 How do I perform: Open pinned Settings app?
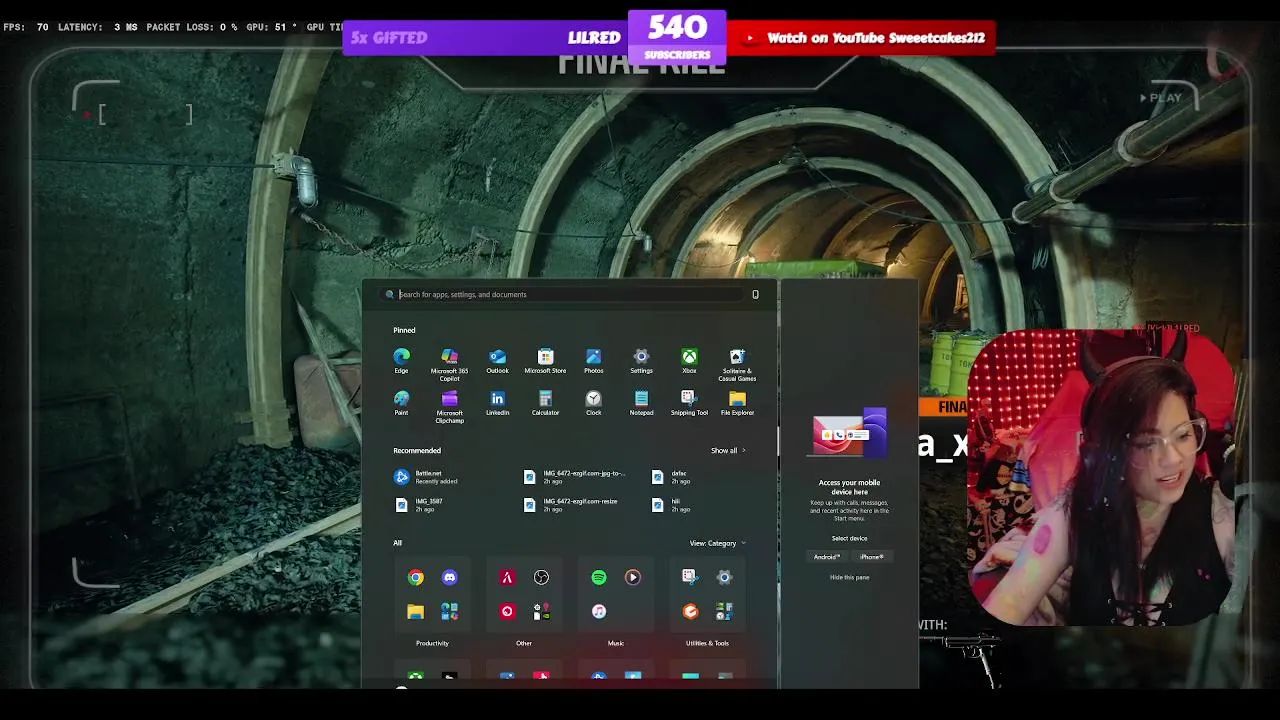tap(641, 361)
